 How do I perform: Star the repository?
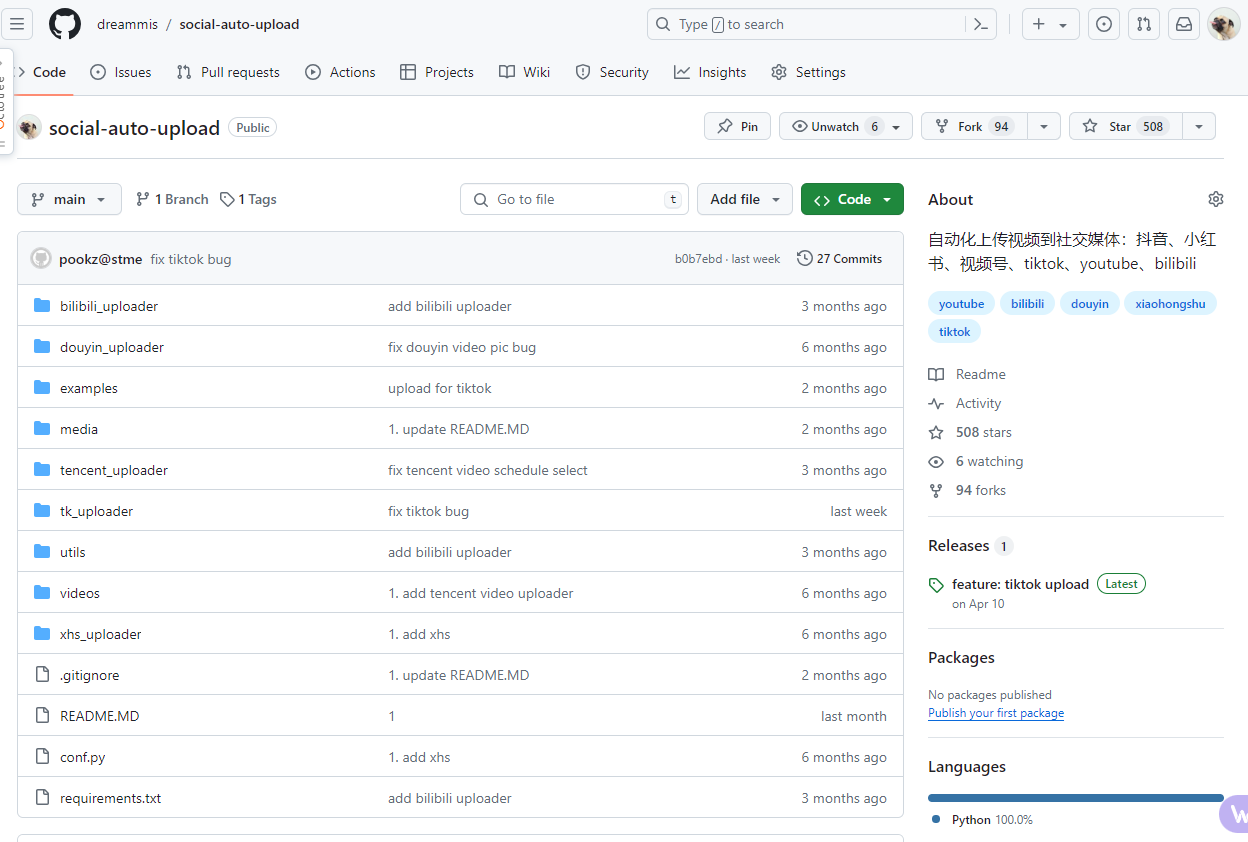(1126, 126)
